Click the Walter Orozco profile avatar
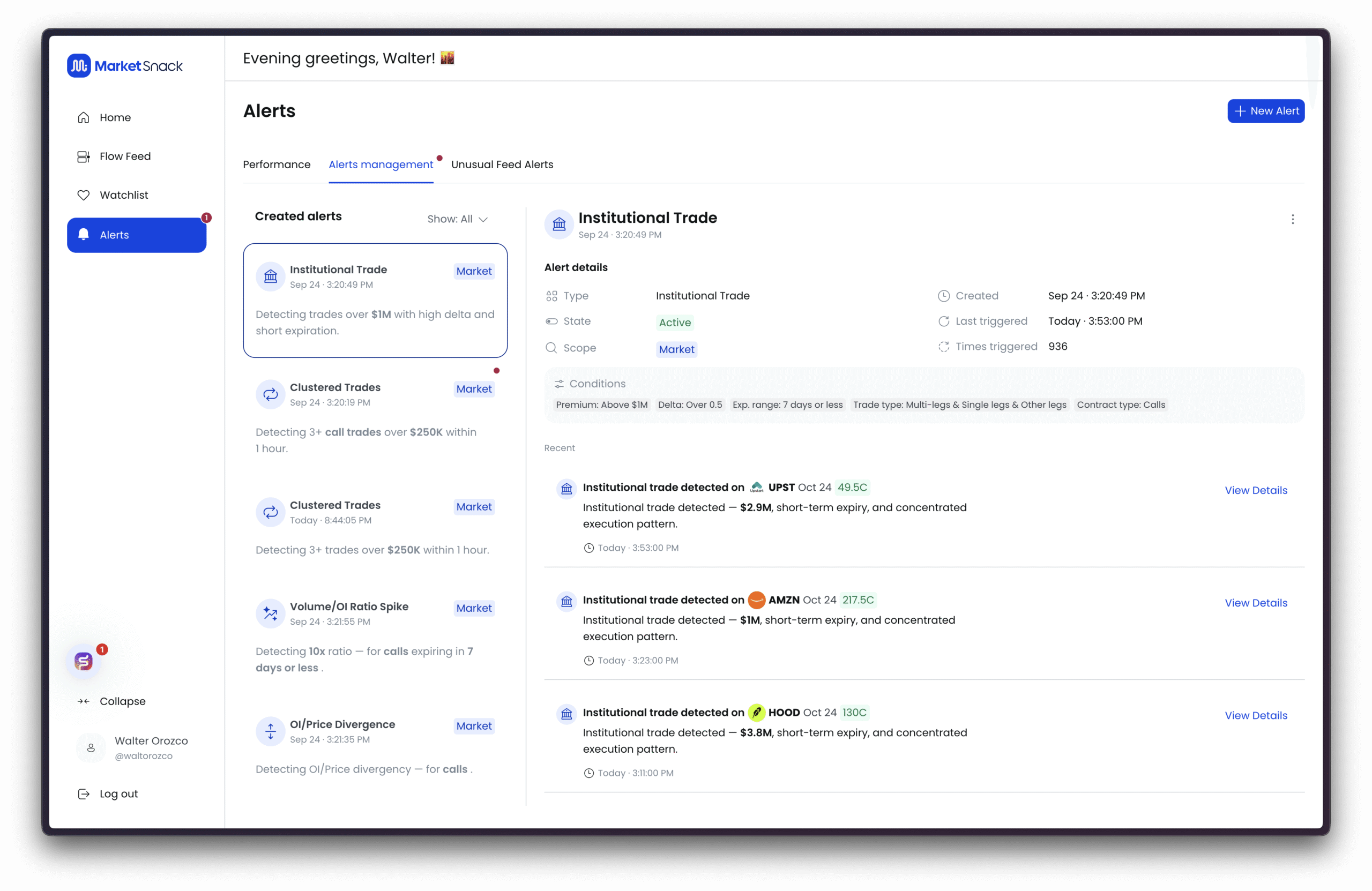 [91, 747]
